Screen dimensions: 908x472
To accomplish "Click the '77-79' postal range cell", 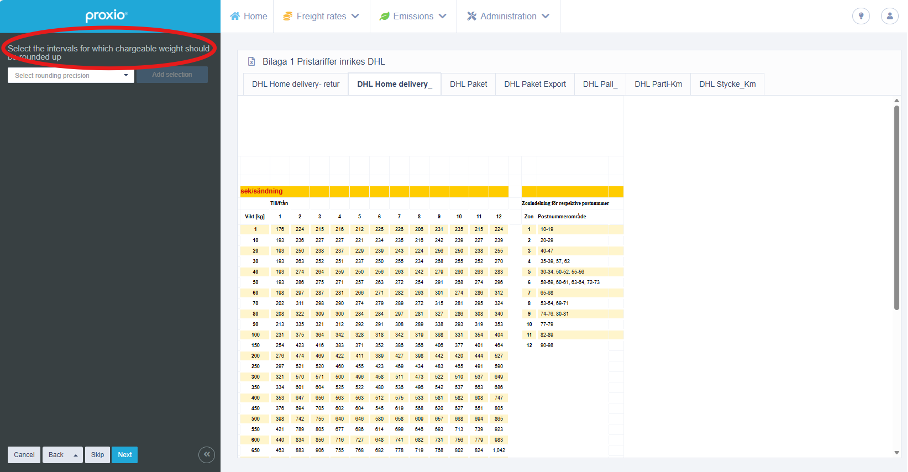I will [x=547, y=324].
